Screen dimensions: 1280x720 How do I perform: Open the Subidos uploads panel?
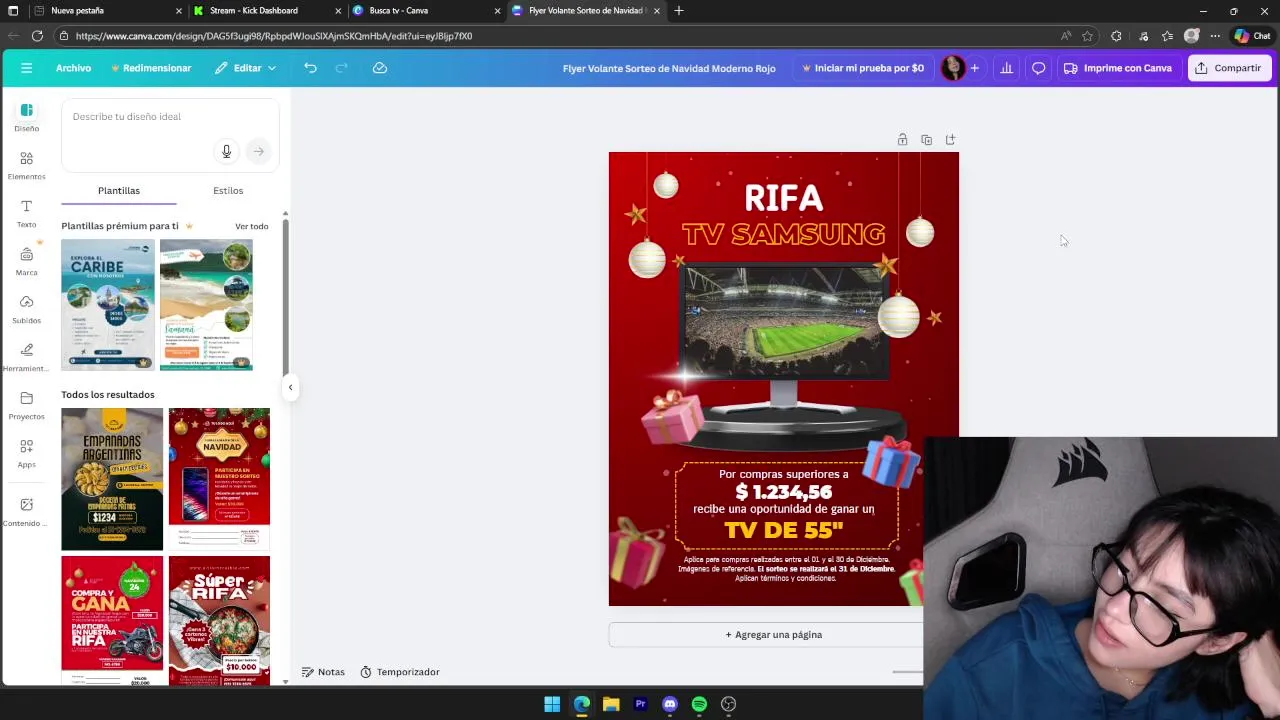coord(26,310)
